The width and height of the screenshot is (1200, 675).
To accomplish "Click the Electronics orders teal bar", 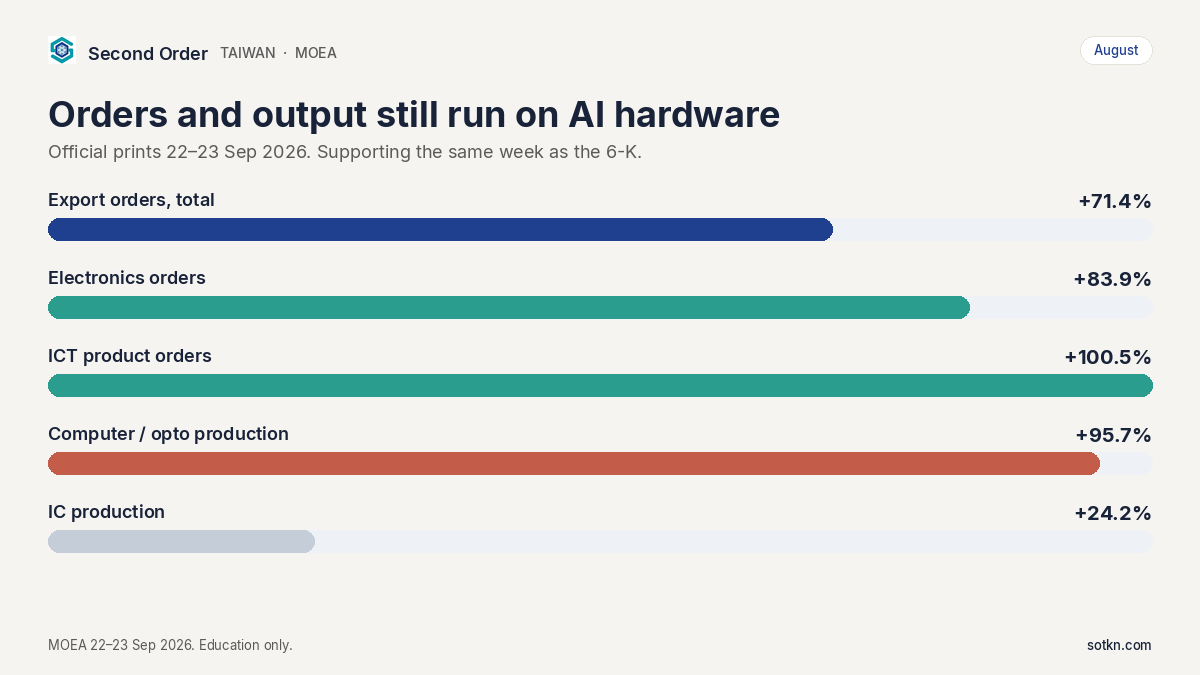I will click(x=509, y=308).
